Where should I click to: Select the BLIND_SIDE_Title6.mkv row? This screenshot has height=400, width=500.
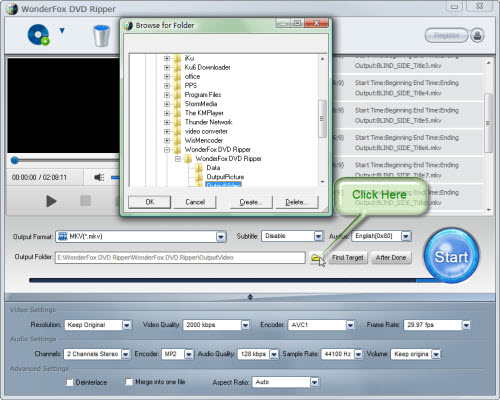pyautogui.click(x=408, y=143)
